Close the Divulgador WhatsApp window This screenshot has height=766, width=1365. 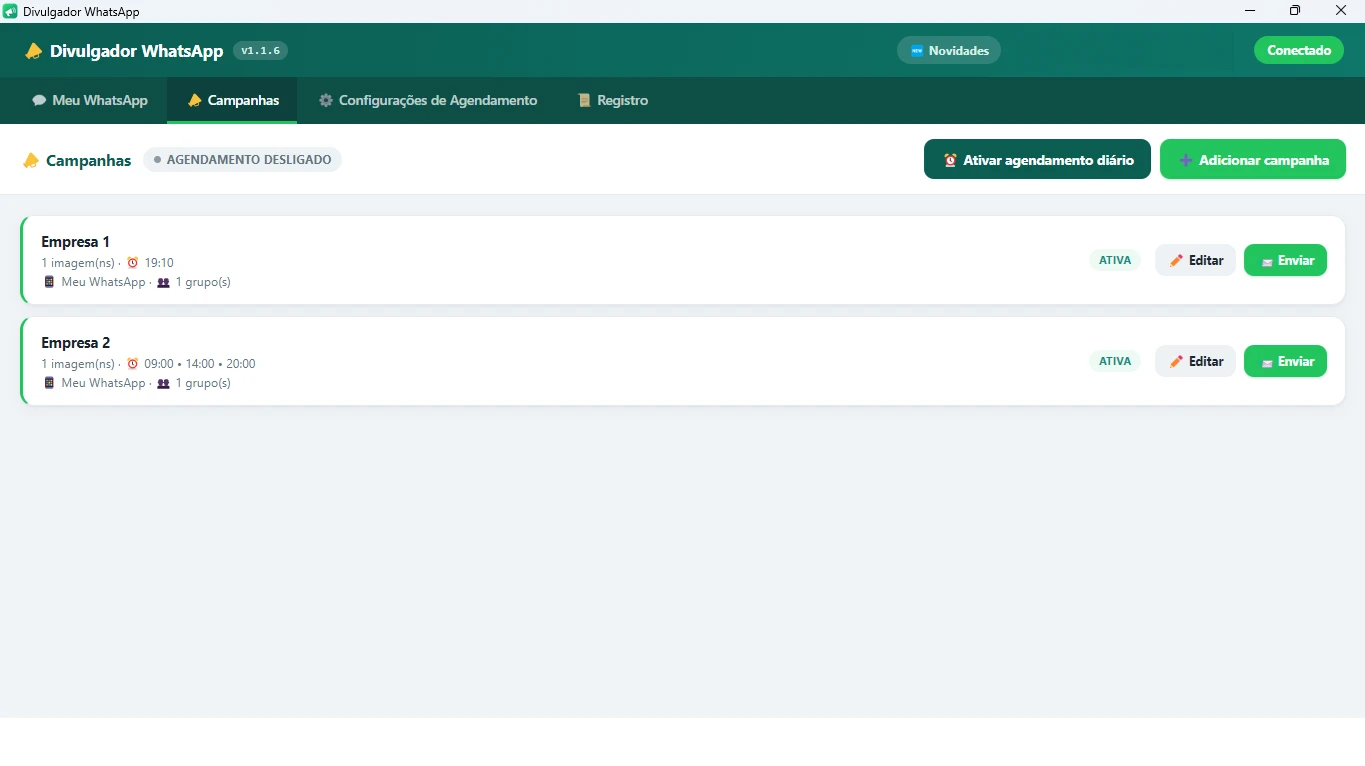(x=1341, y=11)
